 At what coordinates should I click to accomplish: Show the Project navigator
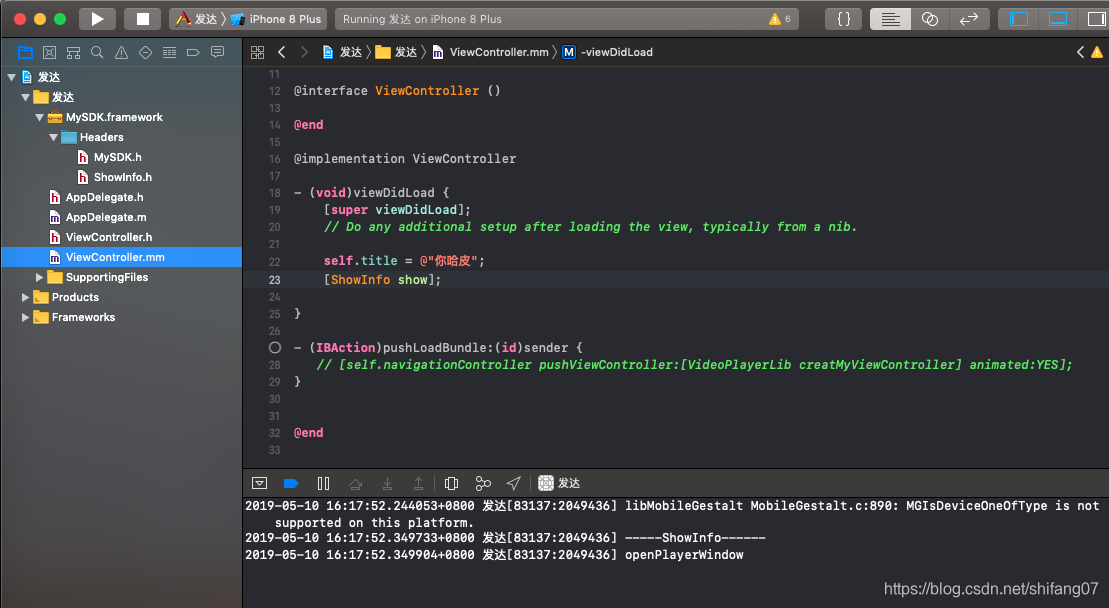pos(25,52)
